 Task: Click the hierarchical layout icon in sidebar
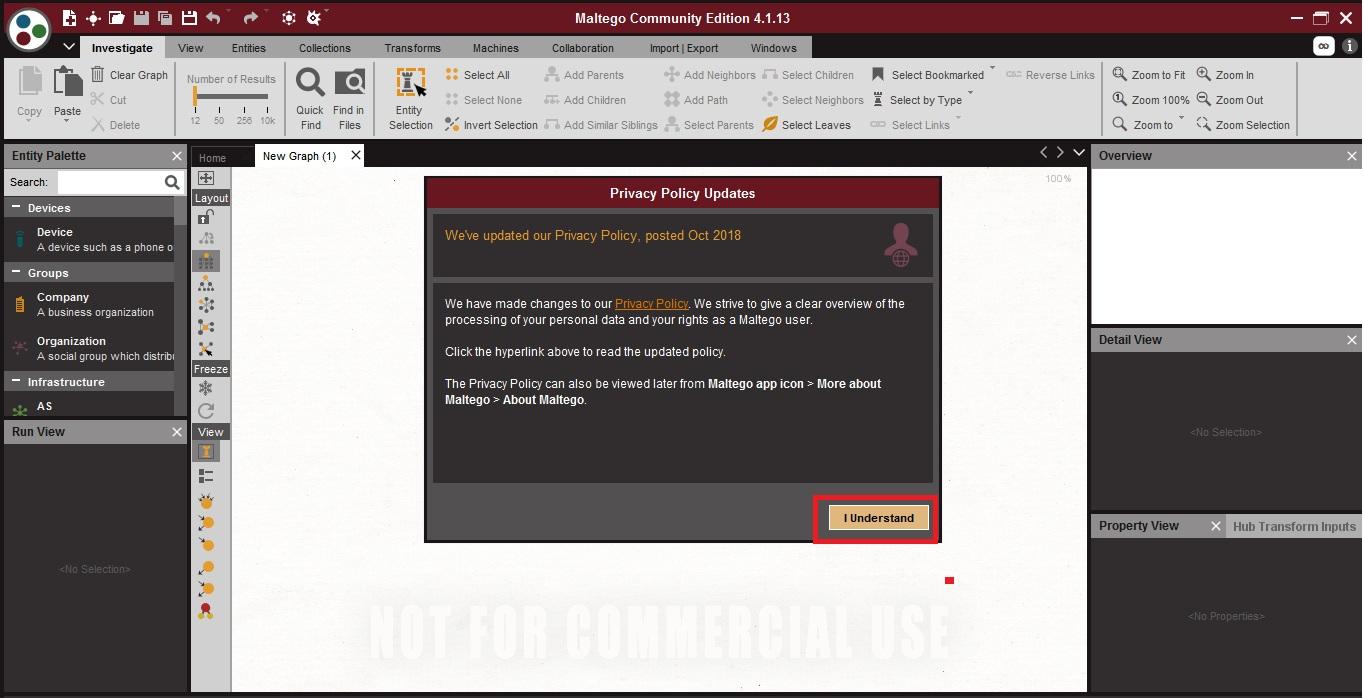click(x=206, y=284)
